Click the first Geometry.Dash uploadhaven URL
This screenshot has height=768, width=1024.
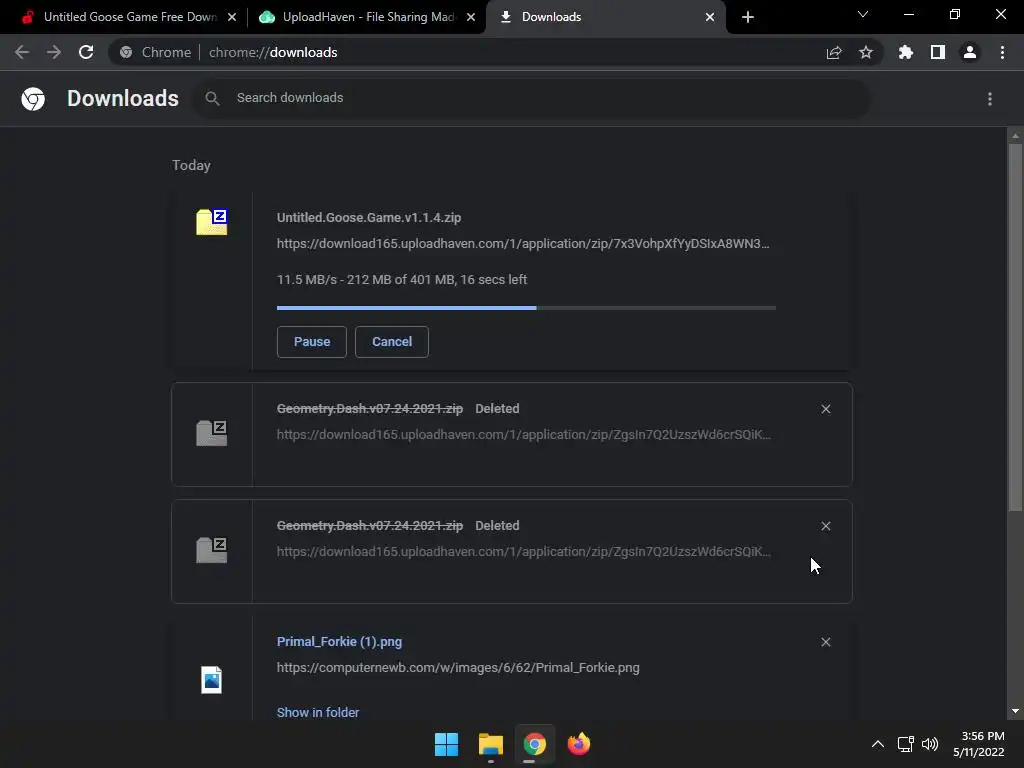point(524,434)
